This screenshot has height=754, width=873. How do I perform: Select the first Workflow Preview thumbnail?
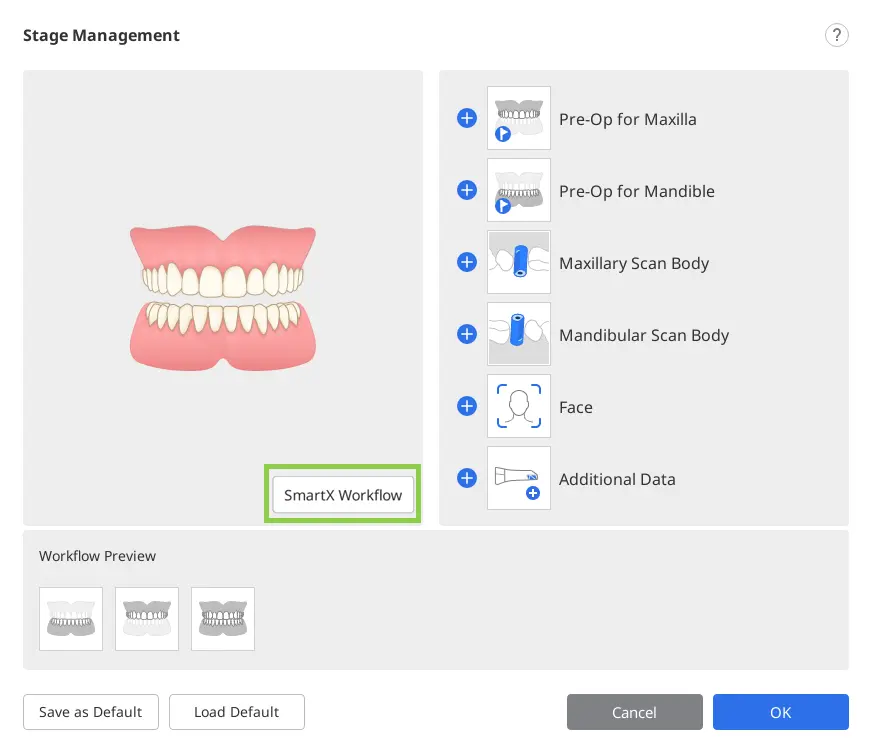(70, 618)
